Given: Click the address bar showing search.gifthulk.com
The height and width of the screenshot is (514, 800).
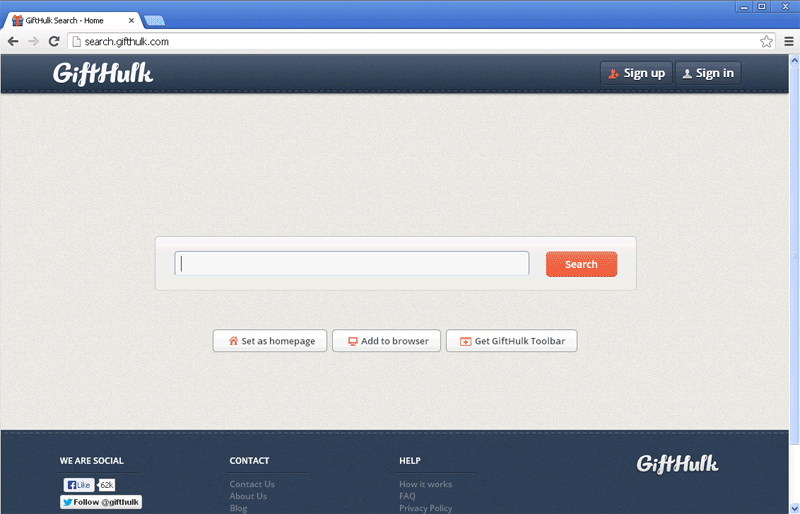Looking at the screenshot, I should pyautogui.click(x=400, y=41).
